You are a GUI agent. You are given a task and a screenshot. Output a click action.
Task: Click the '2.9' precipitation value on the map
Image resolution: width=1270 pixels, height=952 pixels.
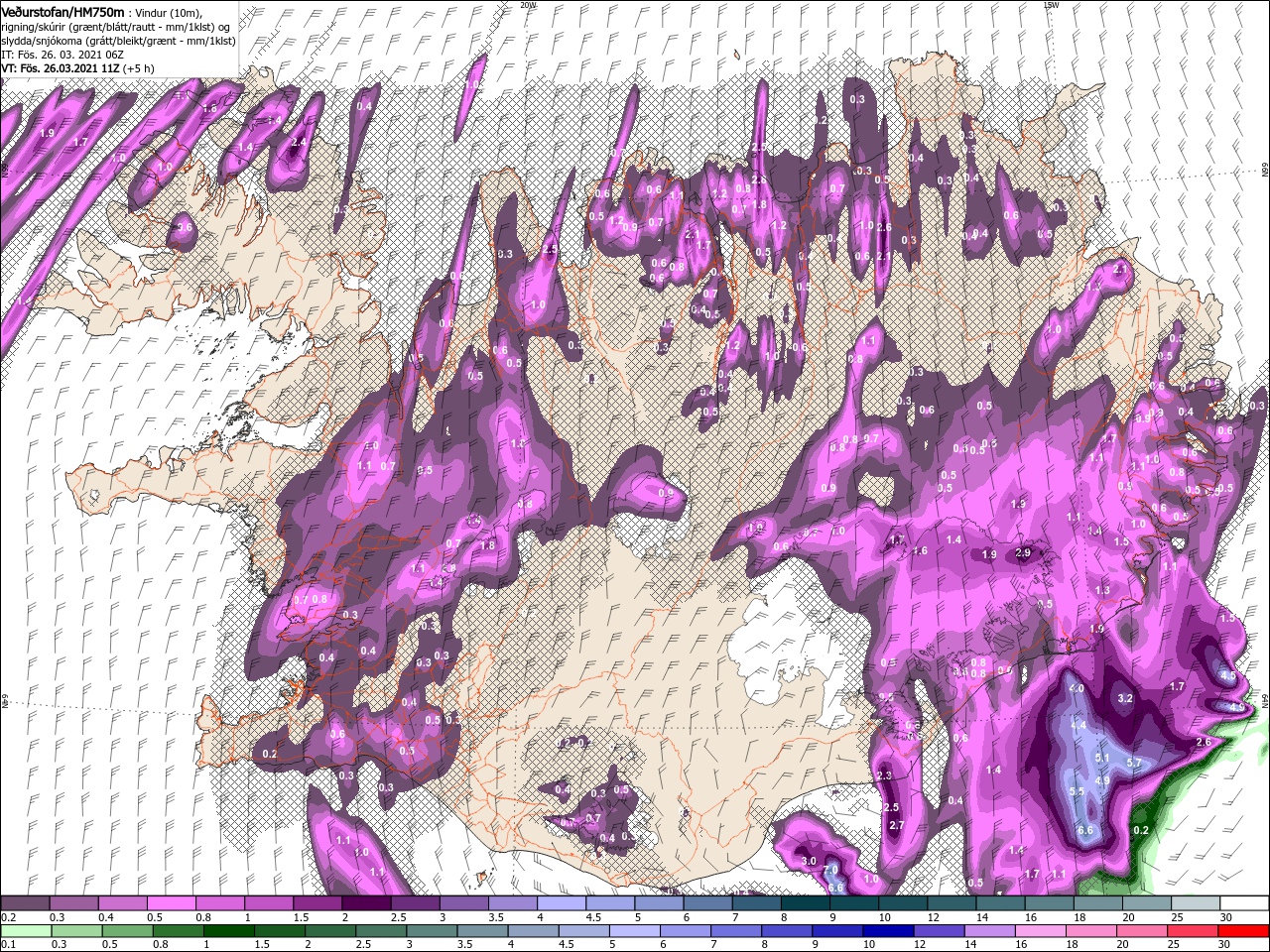pyautogui.click(x=1024, y=553)
